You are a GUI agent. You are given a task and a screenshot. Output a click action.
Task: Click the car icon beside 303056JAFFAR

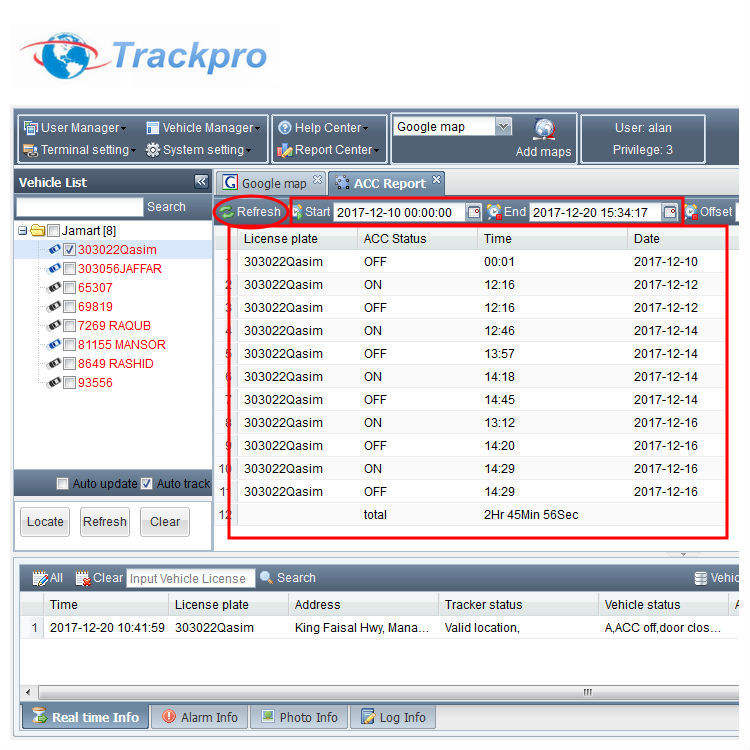click(54, 268)
